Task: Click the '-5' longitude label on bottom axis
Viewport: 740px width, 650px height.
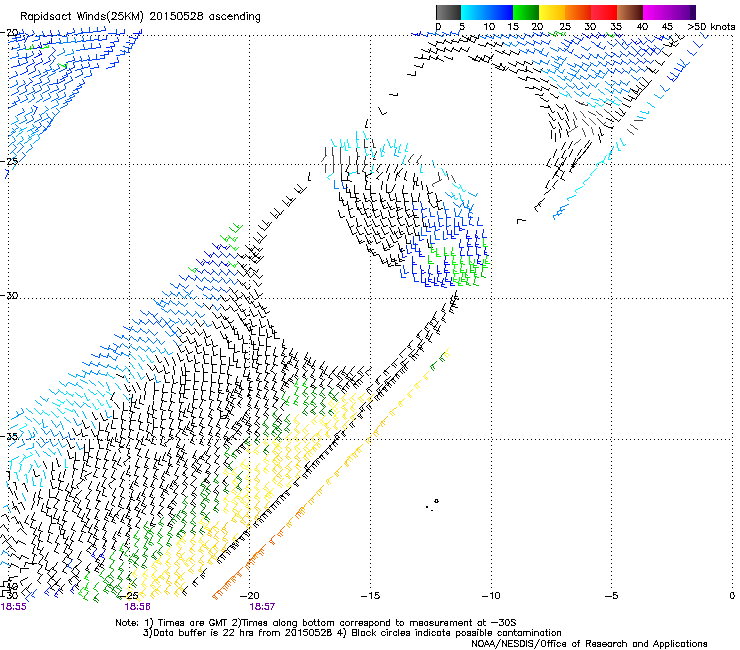Action: tap(611, 596)
